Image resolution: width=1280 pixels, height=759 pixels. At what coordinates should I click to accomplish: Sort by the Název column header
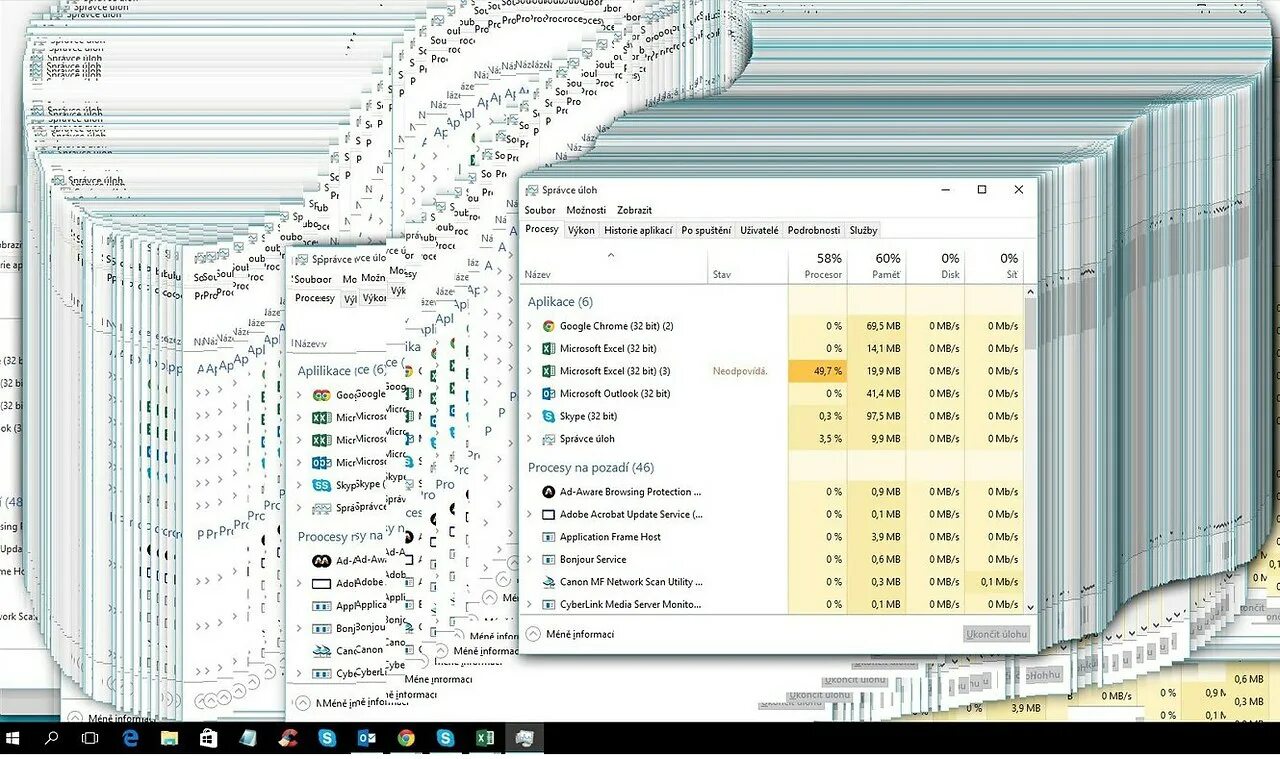[615, 265]
